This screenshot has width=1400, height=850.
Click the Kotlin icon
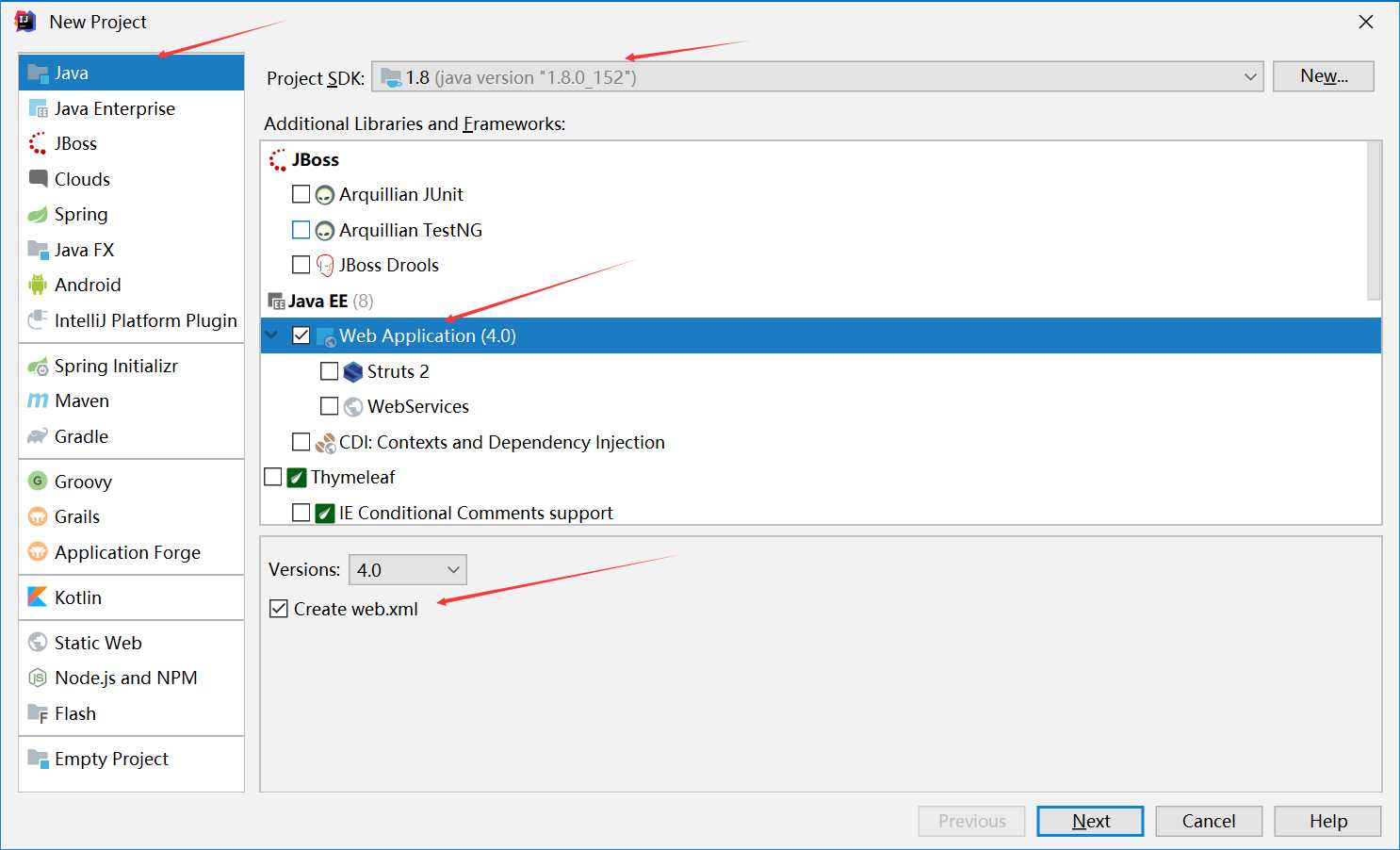[x=38, y=597]
